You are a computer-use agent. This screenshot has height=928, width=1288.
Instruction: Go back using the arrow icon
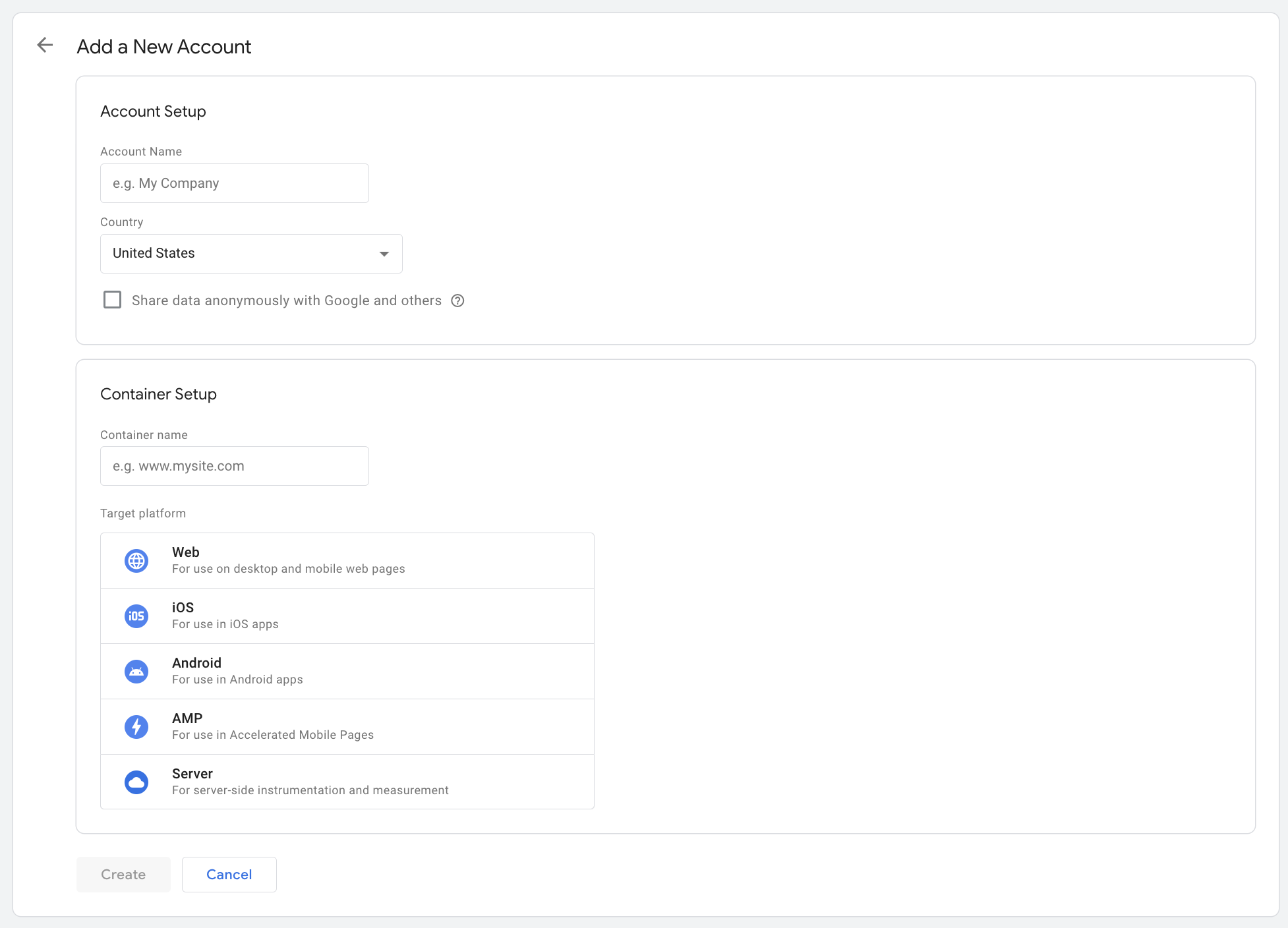tap(45, 45)
